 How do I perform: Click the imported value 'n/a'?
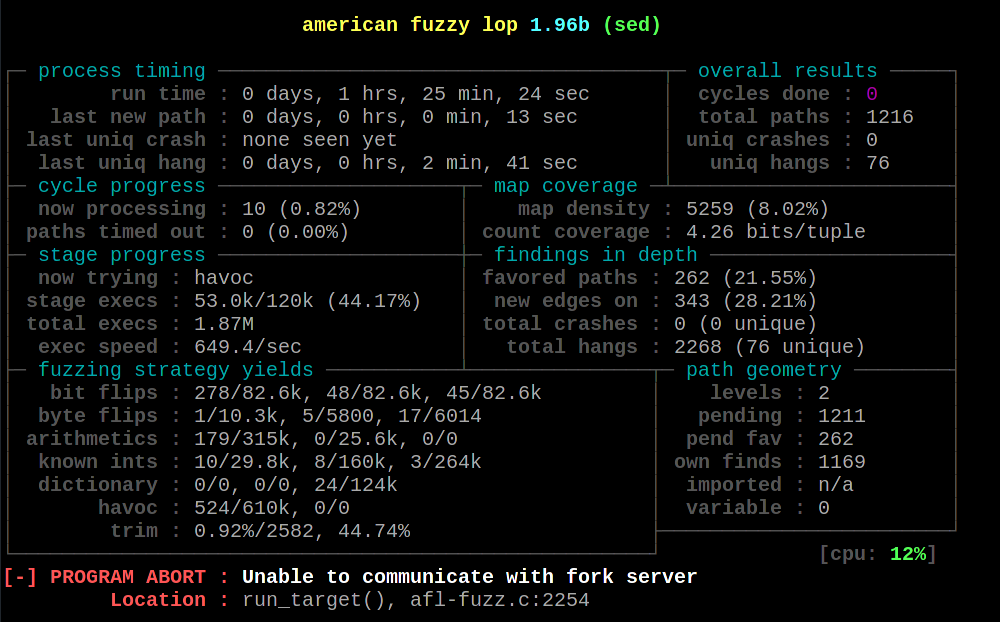pos(836,484)
